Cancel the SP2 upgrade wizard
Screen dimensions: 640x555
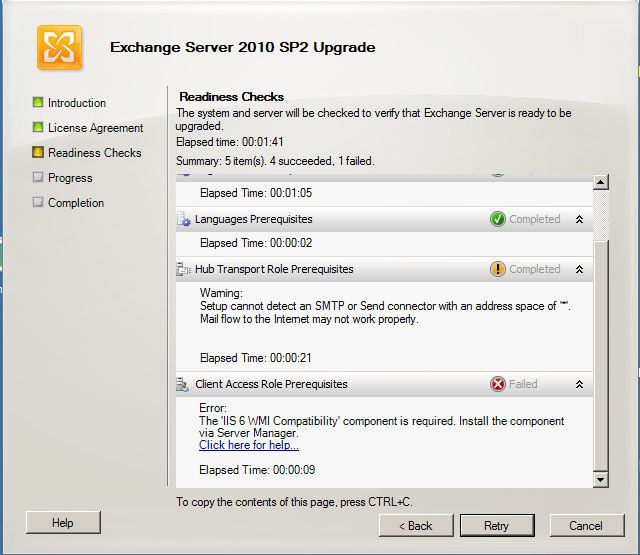coord(587,526)
